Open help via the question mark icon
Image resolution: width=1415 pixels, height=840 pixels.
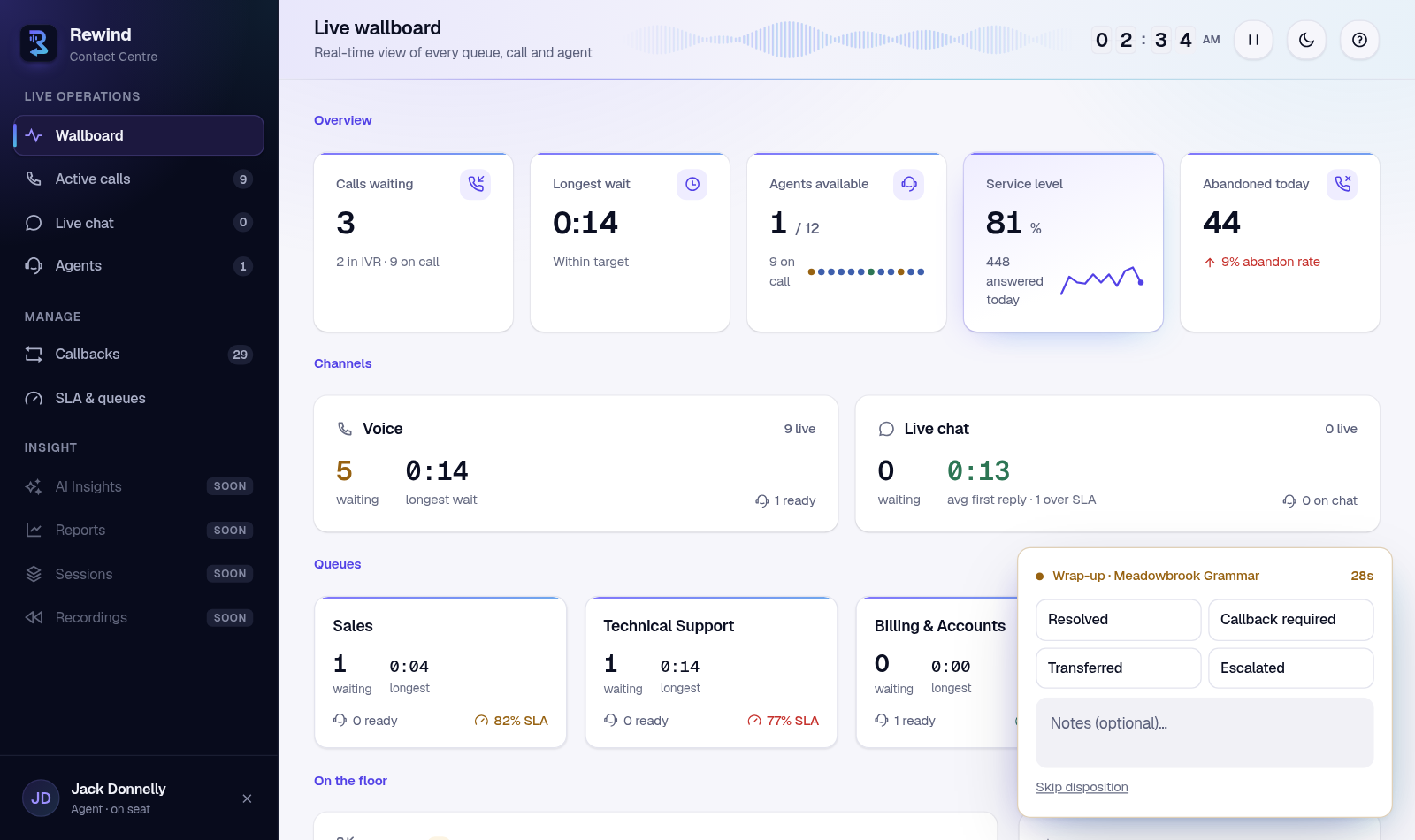coord(1359,40)
